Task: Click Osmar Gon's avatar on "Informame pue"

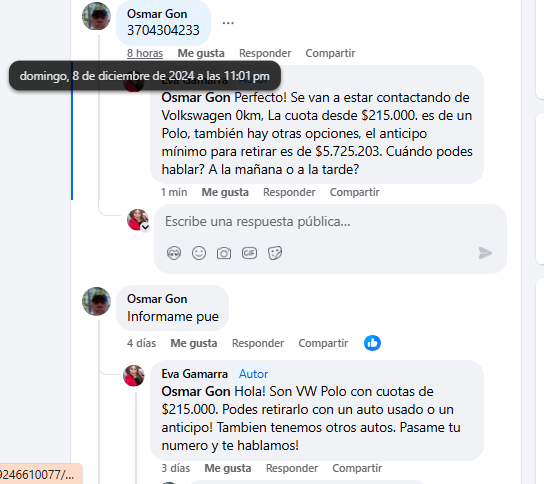Action: coord(96,301)
